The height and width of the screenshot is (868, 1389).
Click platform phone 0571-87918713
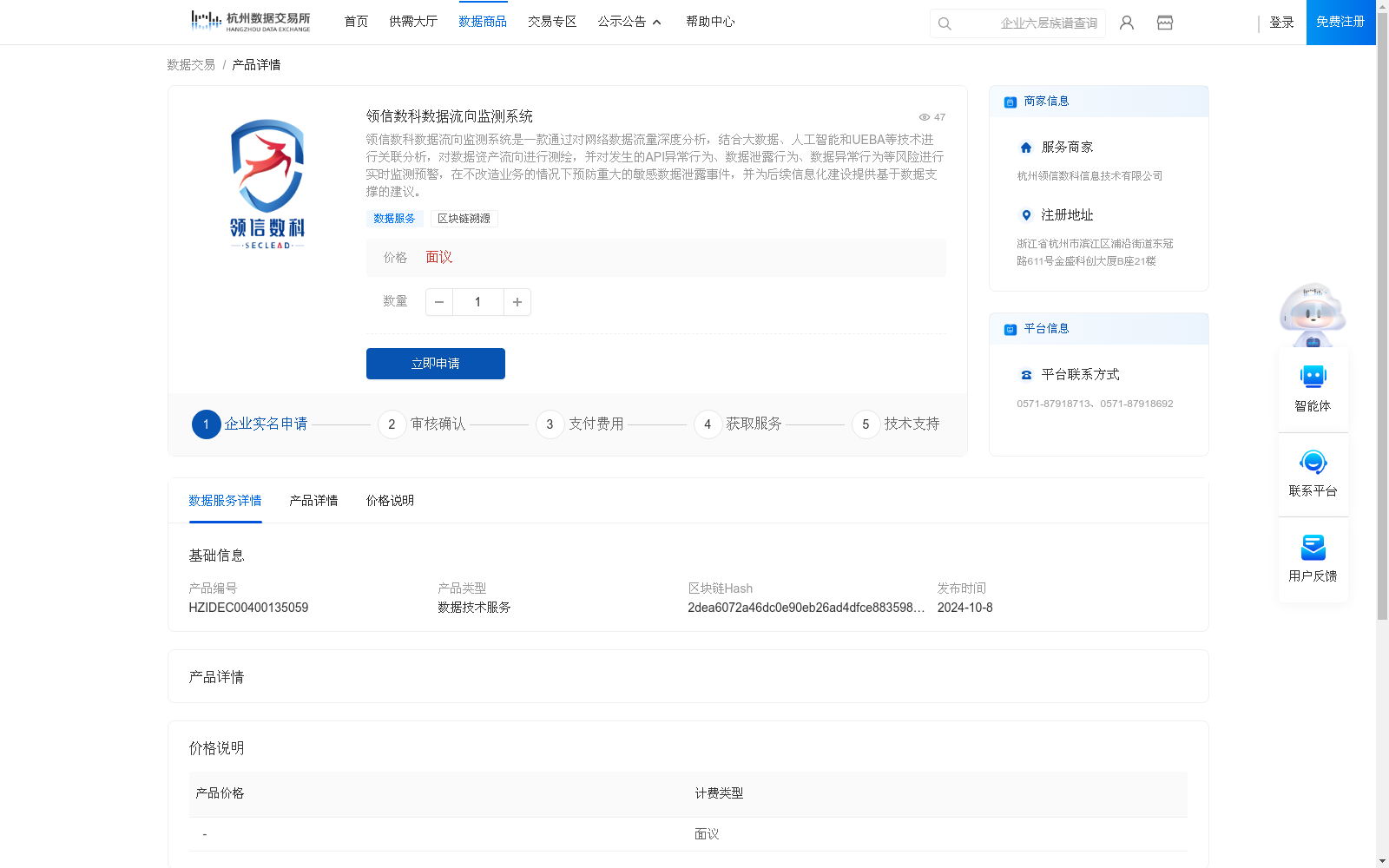coord(1053,404)
